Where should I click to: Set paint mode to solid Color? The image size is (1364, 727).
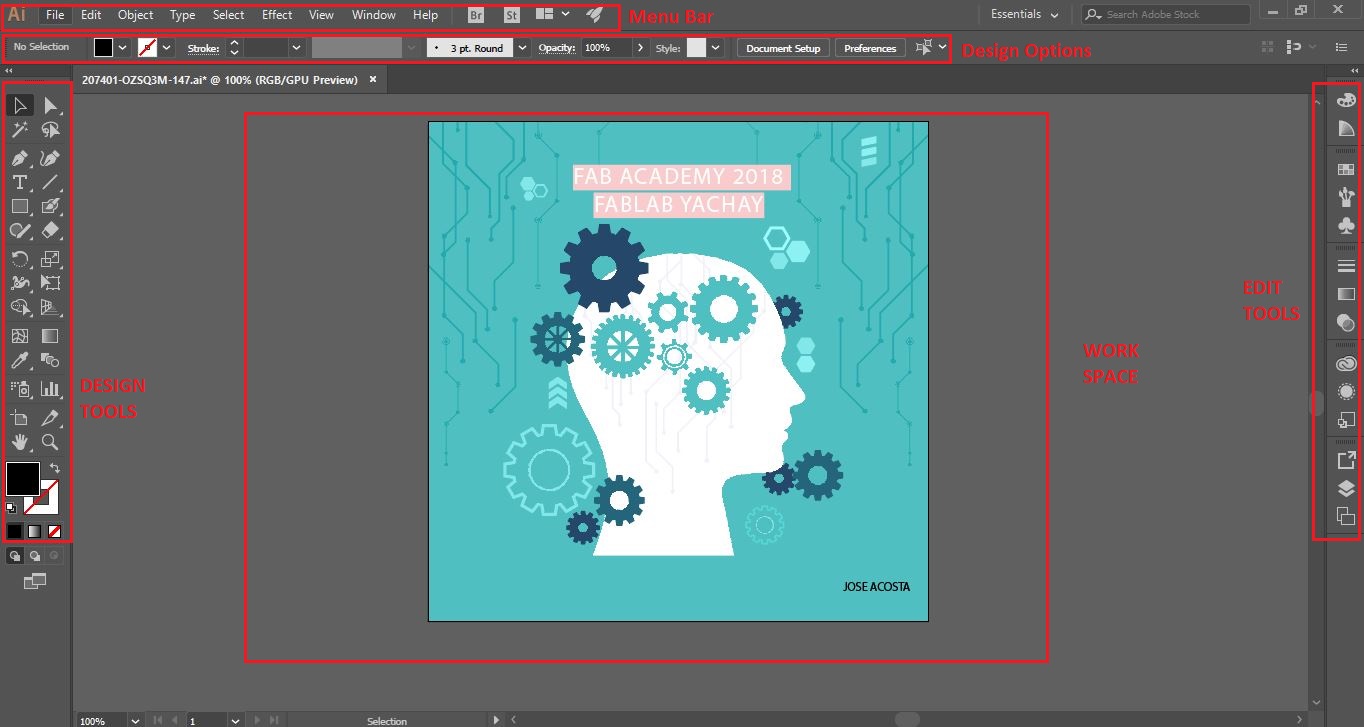15,531
